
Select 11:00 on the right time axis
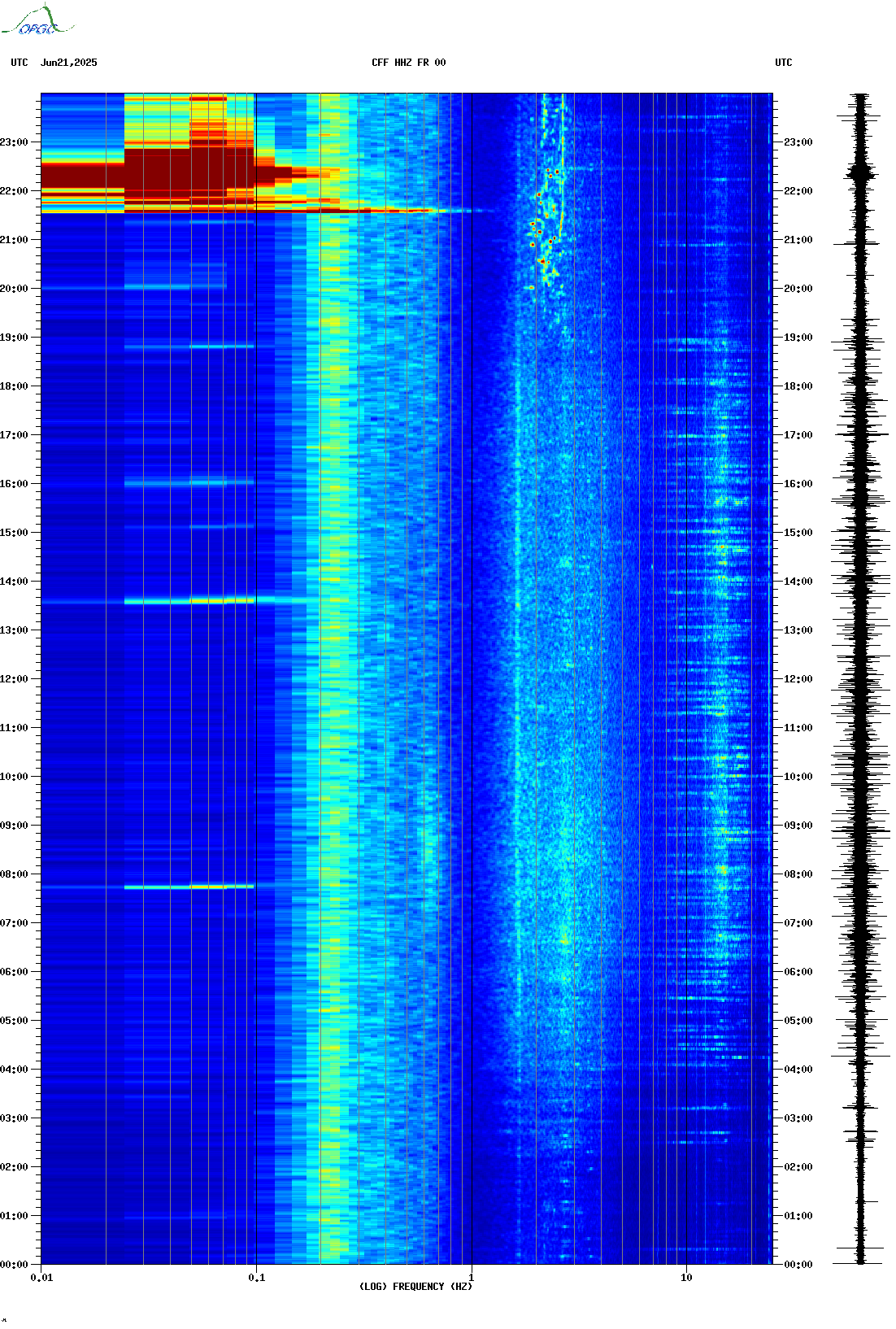click(x=798, y=728)
